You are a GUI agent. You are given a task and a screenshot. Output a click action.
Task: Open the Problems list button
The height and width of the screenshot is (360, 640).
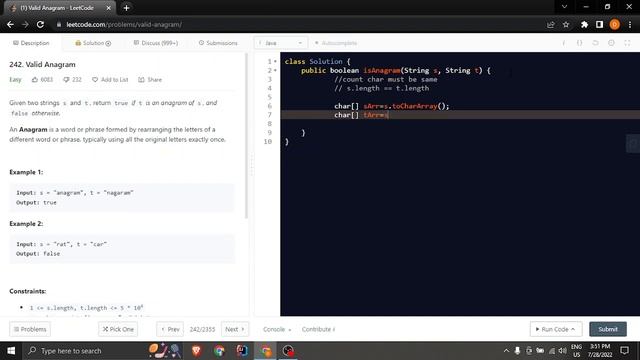30,329
